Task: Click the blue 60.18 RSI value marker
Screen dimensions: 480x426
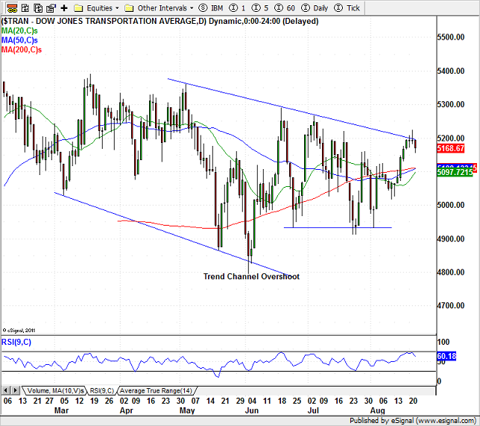Action: 446,356
